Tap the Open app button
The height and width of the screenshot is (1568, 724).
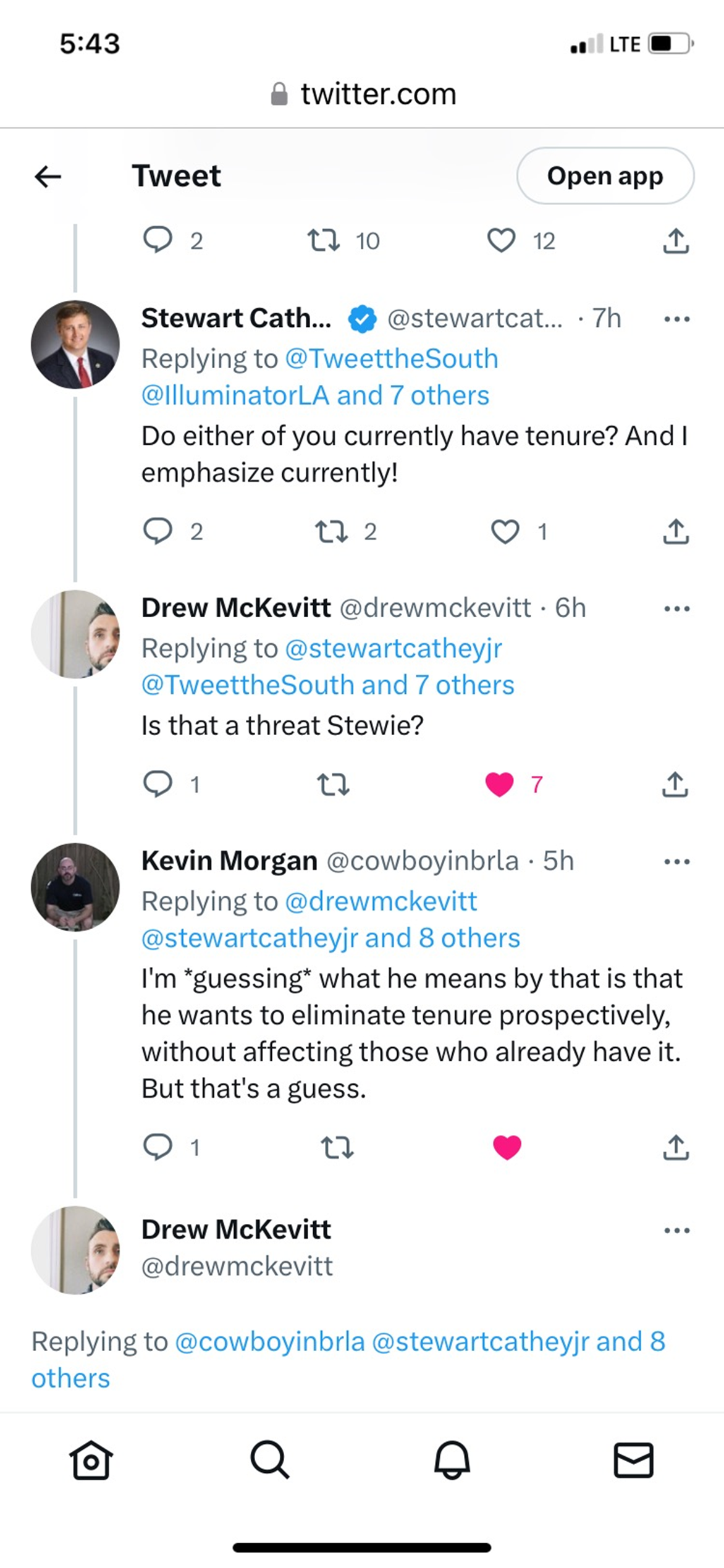[x=605, y=176]
